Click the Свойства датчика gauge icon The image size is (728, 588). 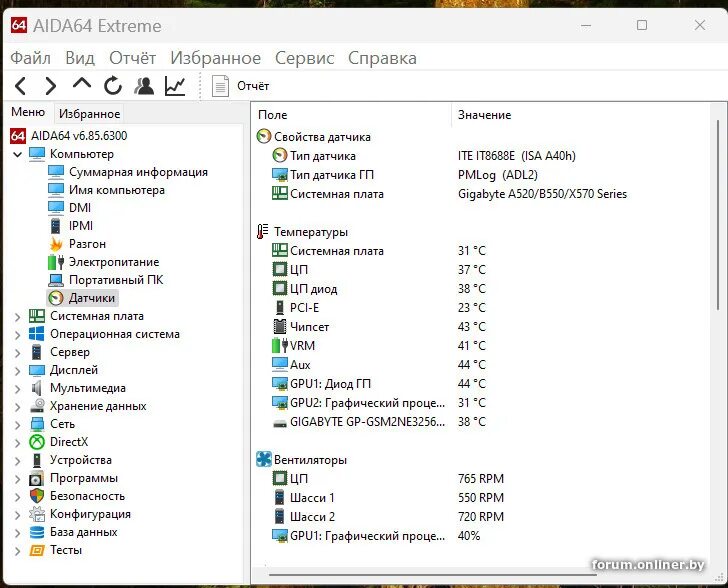pos(264,137)
